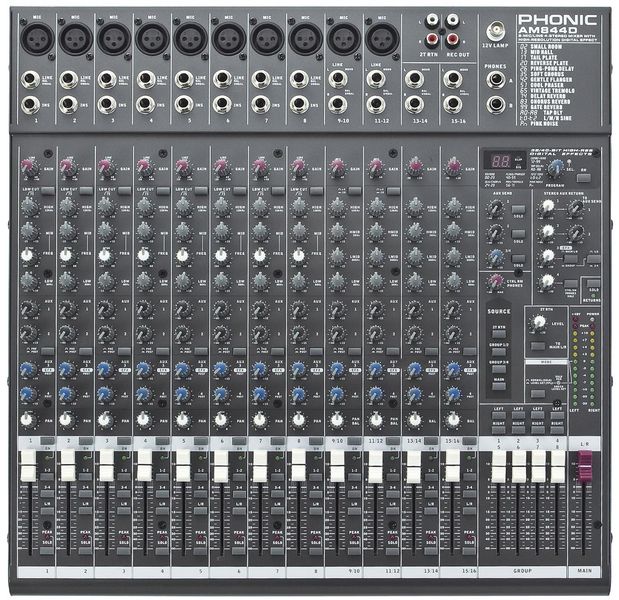Switch on the channel 9-10 ON button
Image resolution: width=619 pixels, height=600 pixels.
pos(355,441)
